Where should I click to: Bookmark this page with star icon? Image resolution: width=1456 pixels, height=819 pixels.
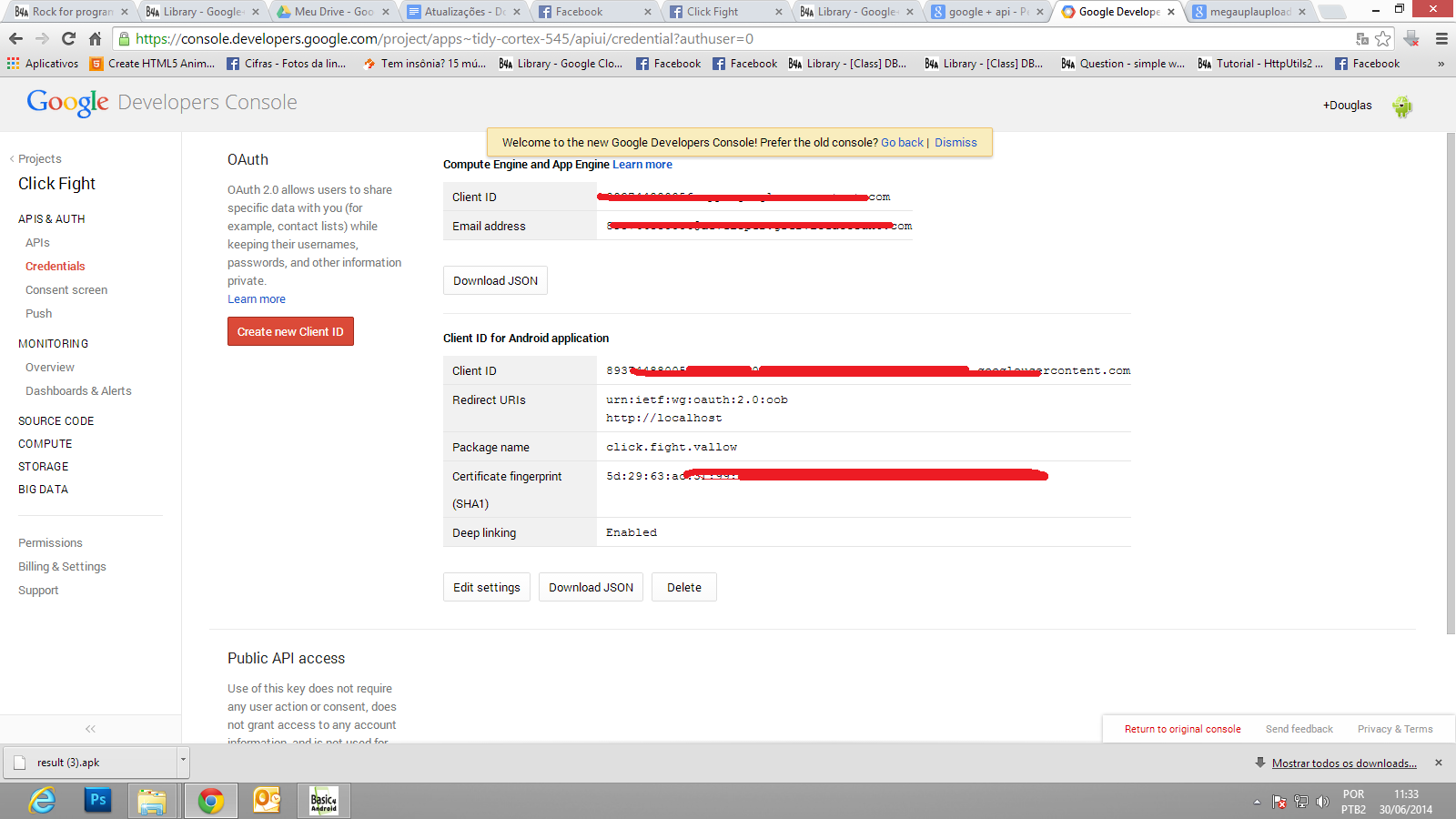(x=1383, y=39)
